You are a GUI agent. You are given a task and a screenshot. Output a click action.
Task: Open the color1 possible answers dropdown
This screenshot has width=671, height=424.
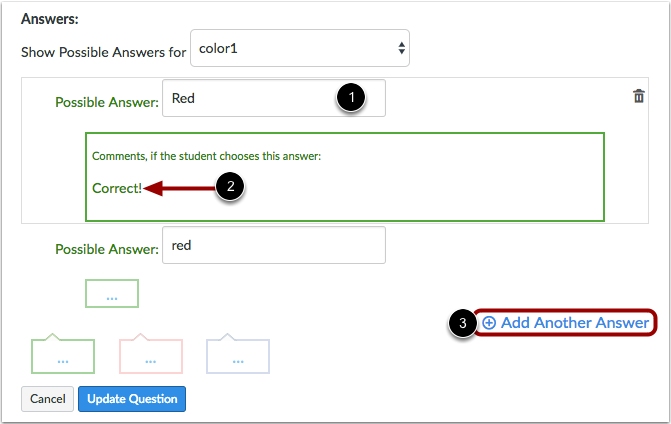coord(300,48)
